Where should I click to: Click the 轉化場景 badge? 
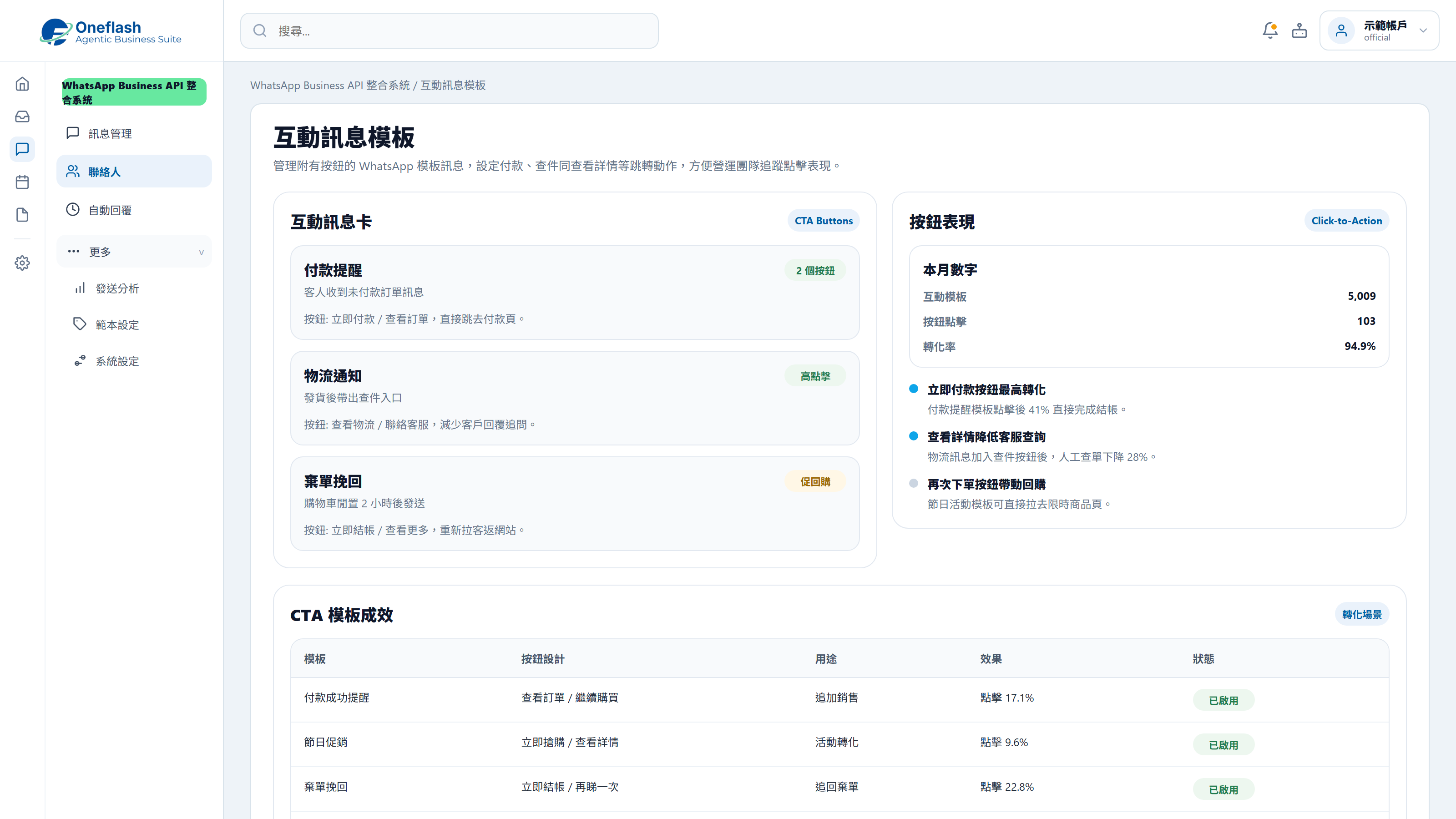(x=1362, y=614)
